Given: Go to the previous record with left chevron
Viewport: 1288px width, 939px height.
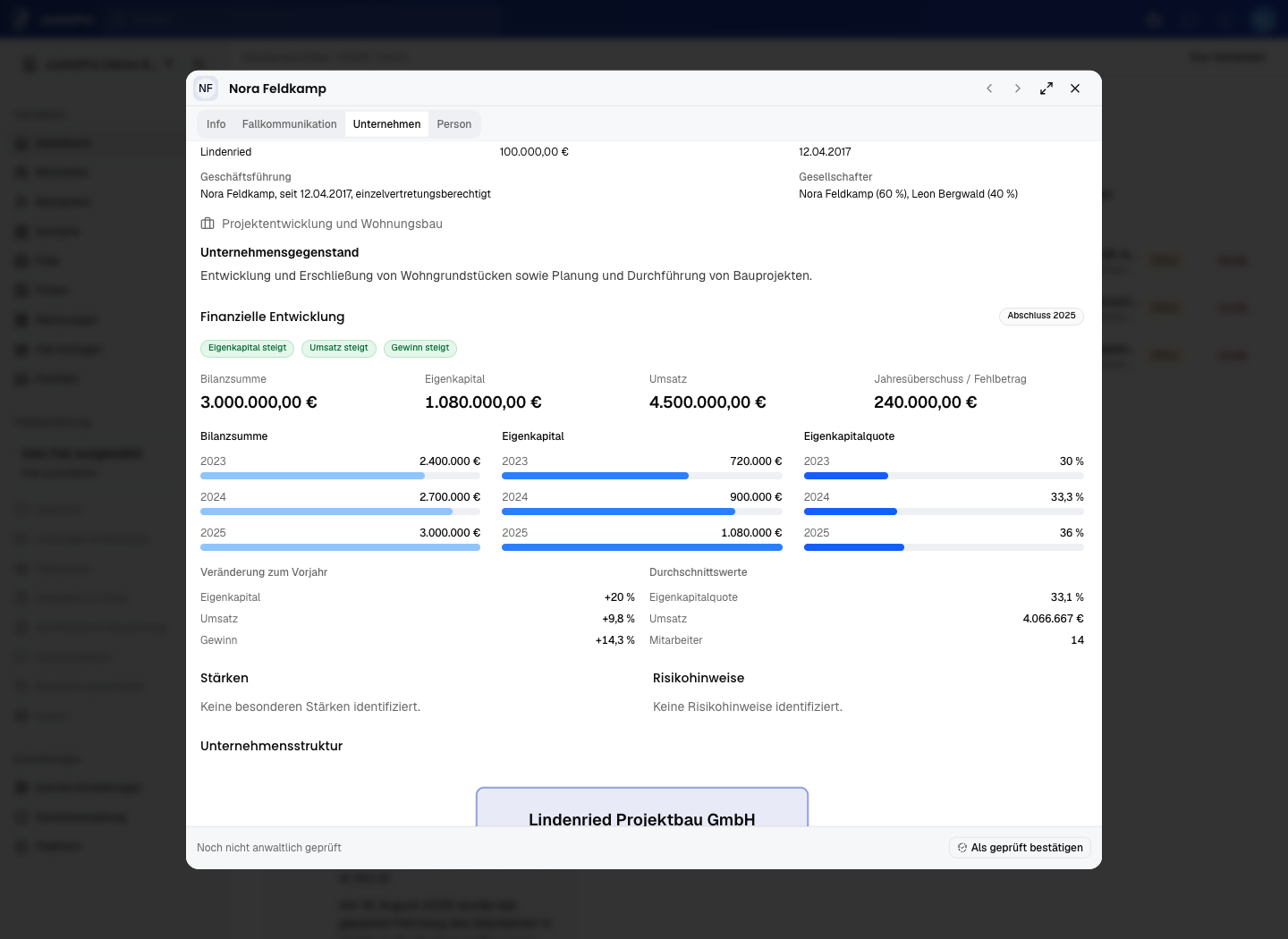Looking at the screenshot, I should tap(989, 89).
